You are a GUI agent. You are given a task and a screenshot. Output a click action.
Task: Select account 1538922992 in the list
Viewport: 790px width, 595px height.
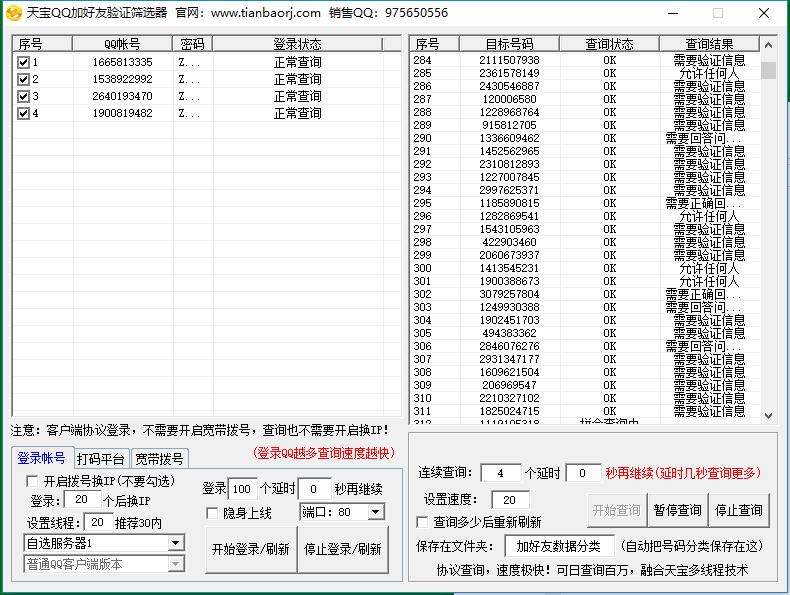pyautogui.click(x=122, y=80)
